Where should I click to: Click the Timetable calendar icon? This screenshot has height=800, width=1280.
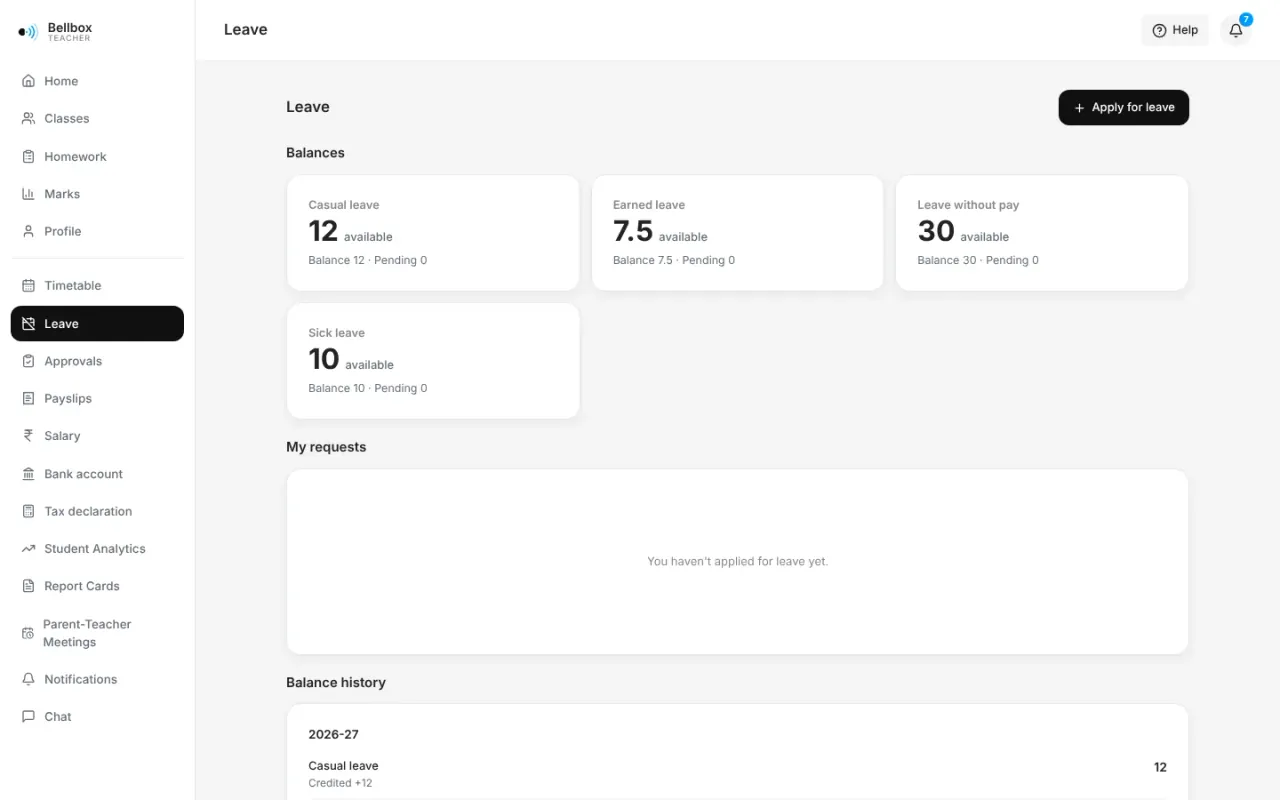coord(28,285)
